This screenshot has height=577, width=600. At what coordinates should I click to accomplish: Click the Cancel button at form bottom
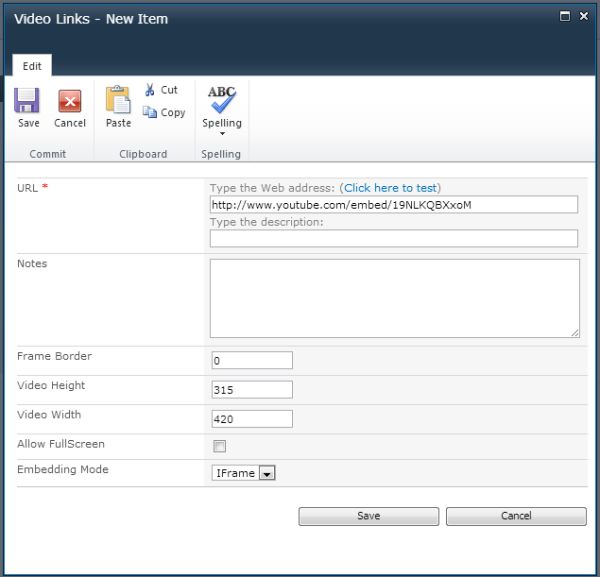tap(516, 516)
